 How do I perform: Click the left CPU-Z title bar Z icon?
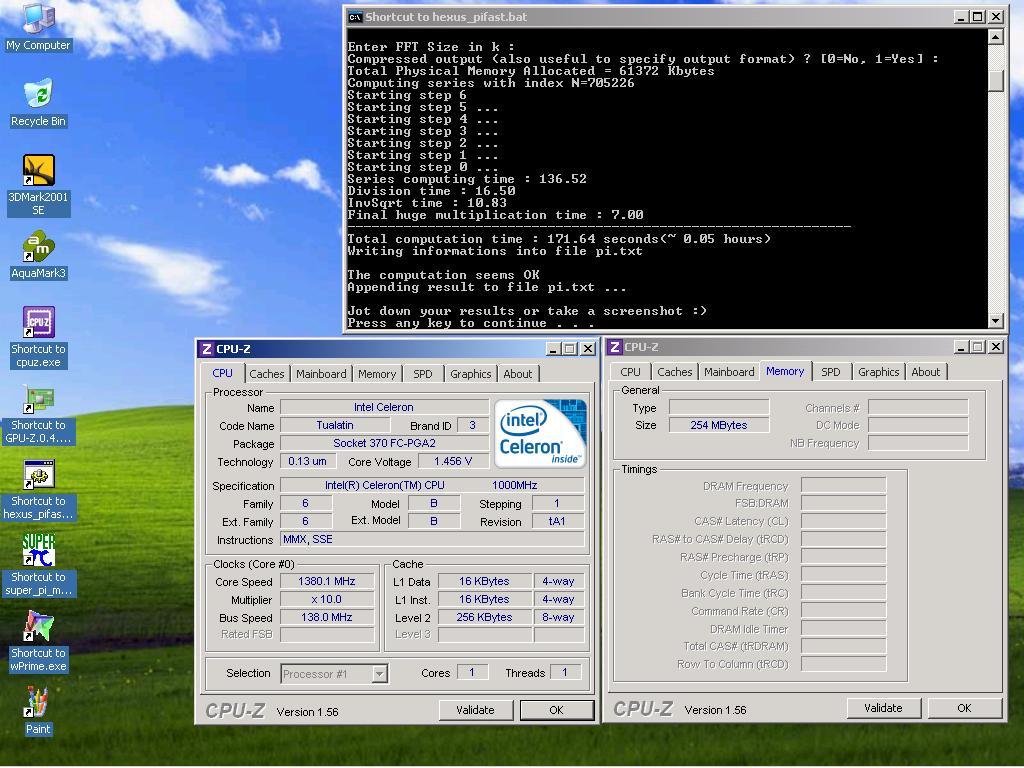tap(206, 349)
